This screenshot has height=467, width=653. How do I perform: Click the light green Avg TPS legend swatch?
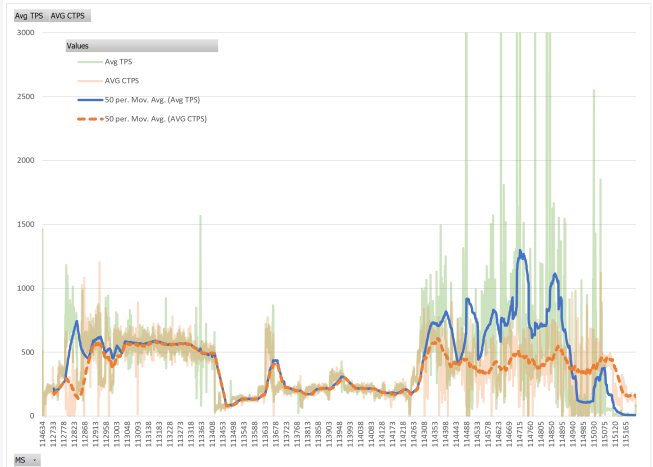90,62
